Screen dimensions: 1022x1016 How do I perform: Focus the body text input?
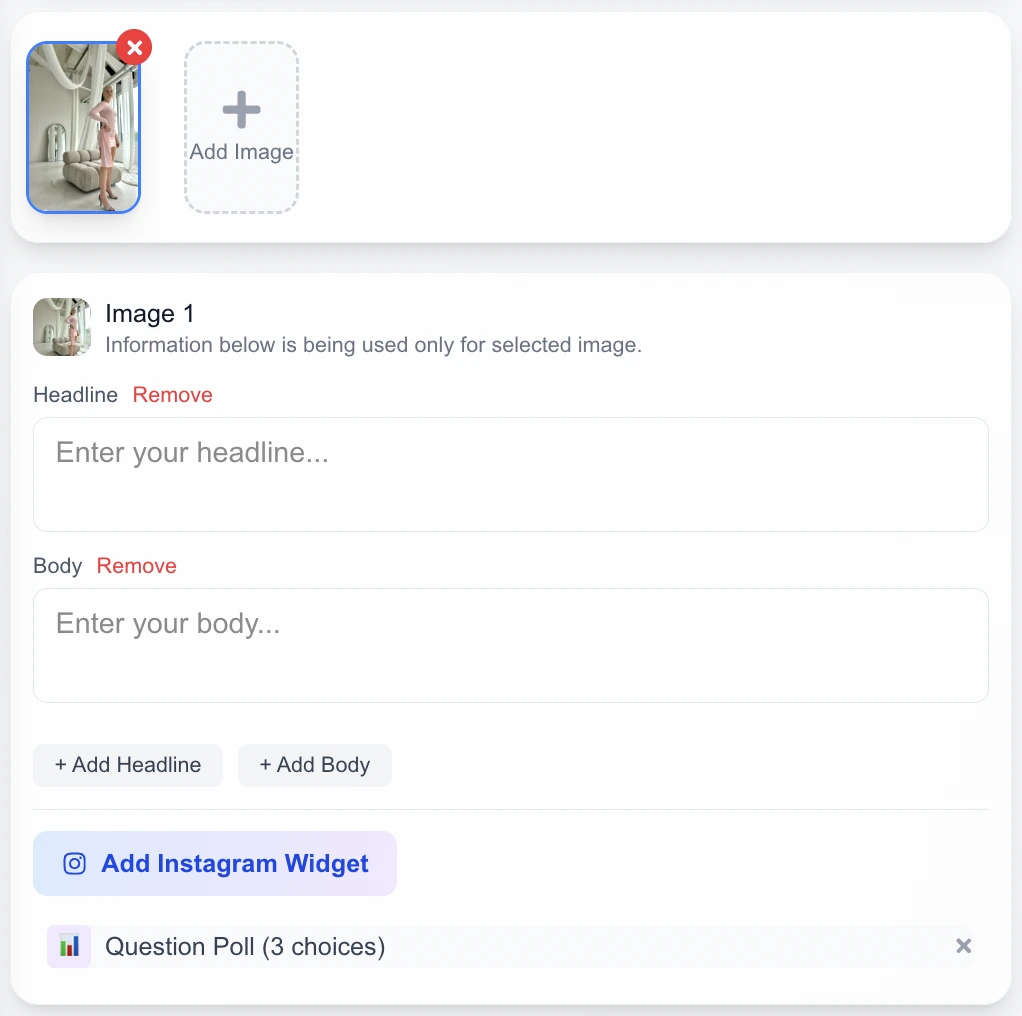coord(511,645)
